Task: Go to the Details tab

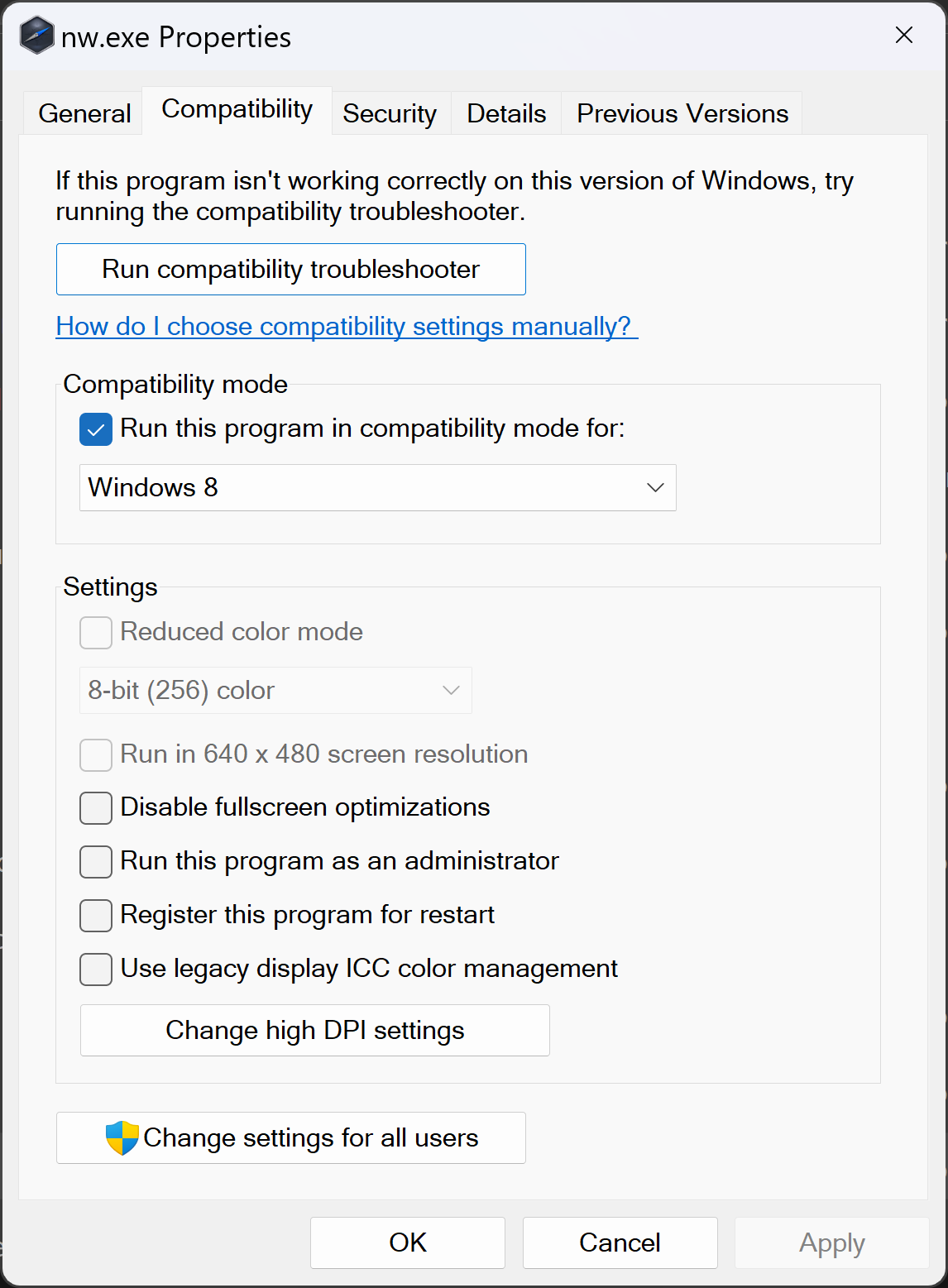Action: pos(506,113)
